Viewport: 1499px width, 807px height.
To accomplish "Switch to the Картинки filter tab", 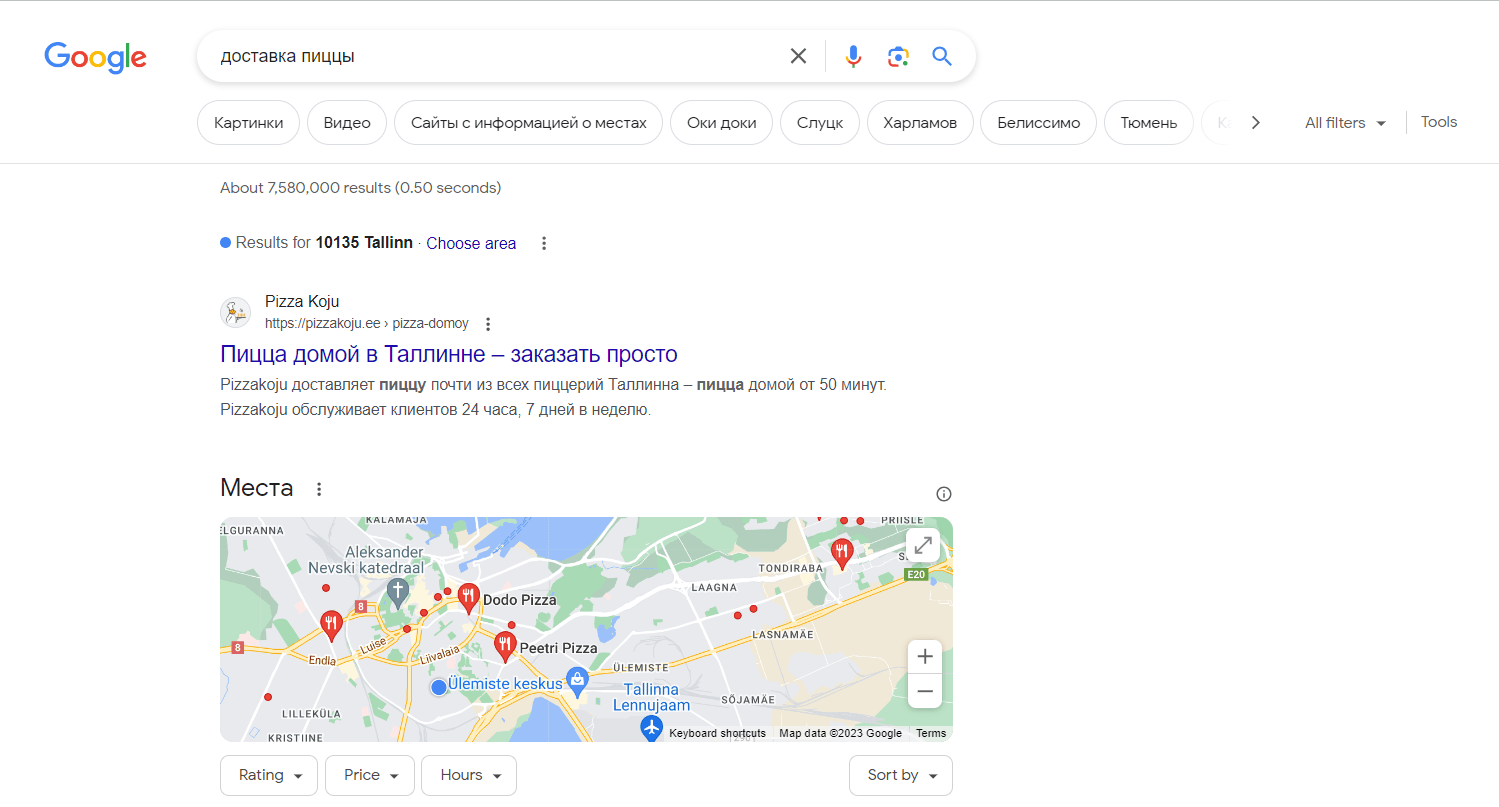I will [248, 123].
